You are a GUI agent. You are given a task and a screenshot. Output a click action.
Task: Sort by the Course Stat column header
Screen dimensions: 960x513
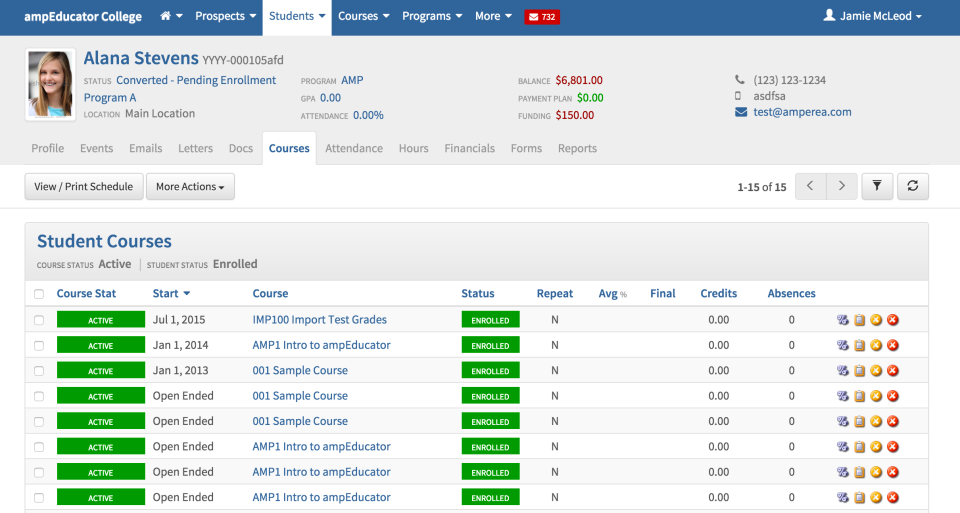coord(86,293)
